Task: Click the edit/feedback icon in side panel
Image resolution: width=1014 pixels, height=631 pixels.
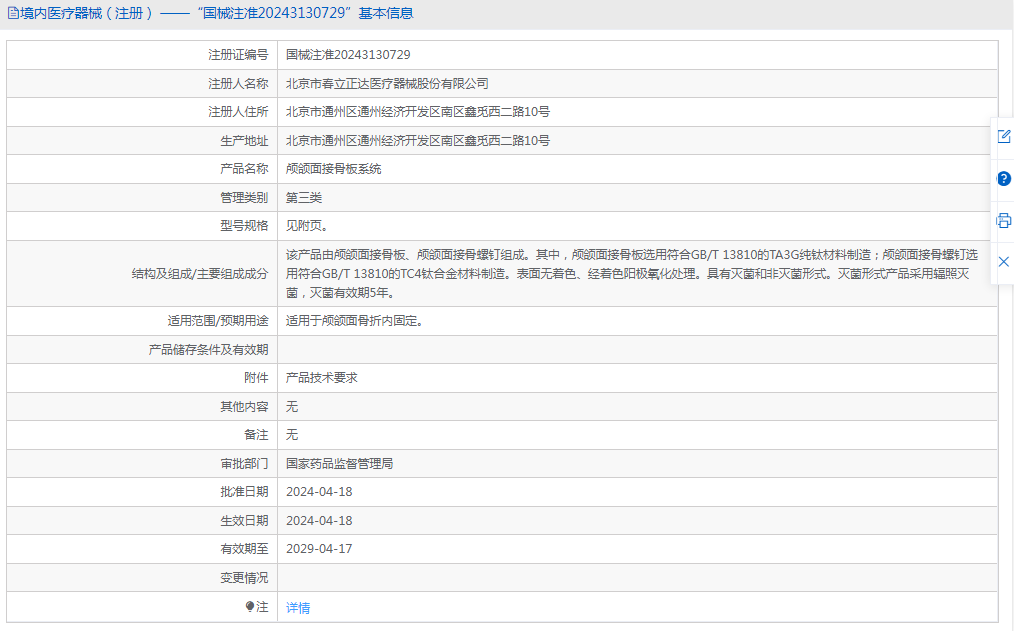Action: (1004, 136)
